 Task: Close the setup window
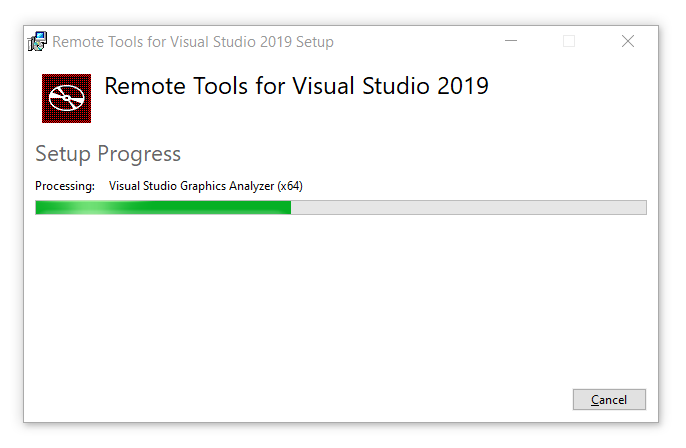pos(628,41)
